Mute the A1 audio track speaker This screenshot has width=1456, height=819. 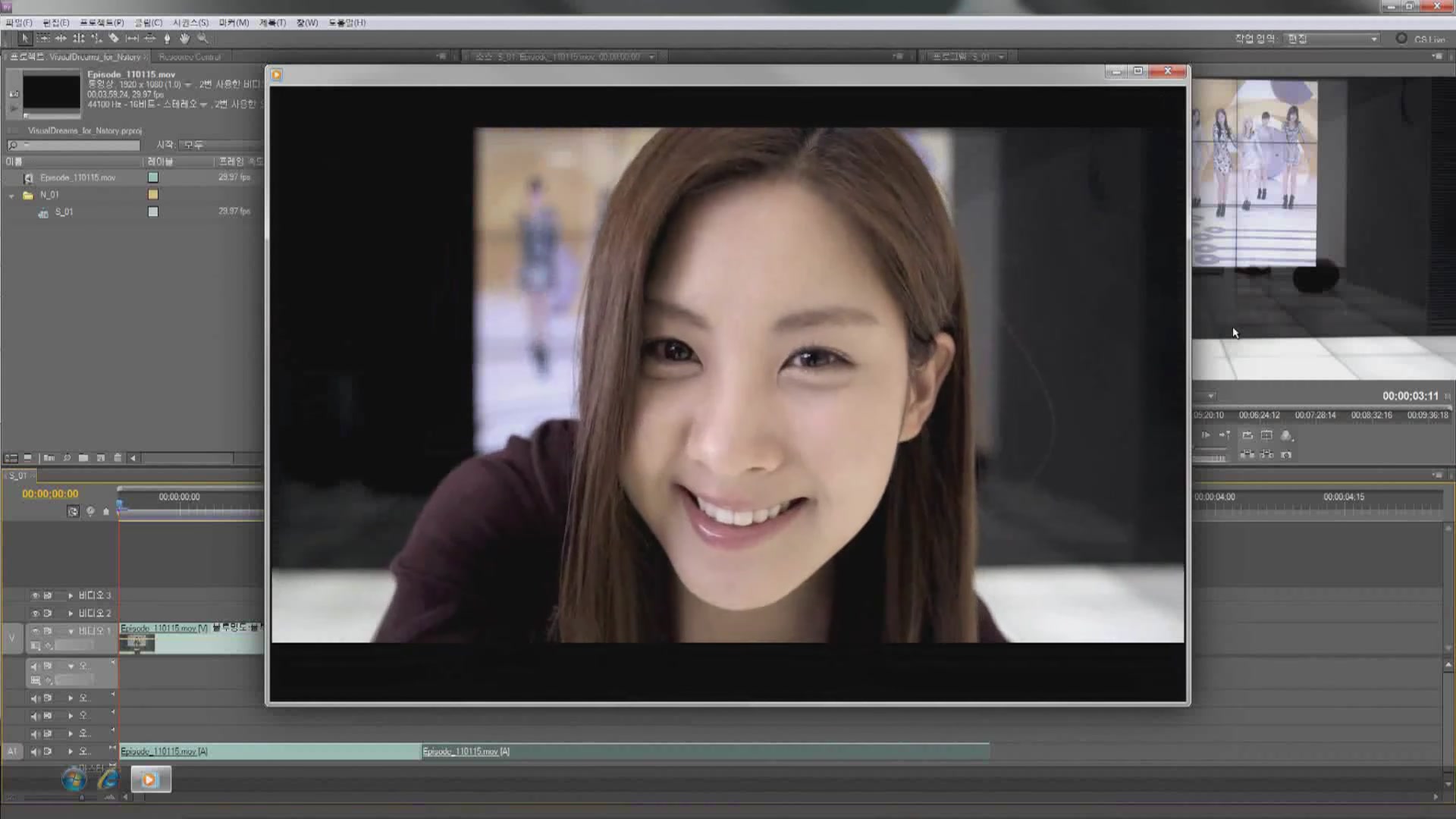coord(35,752)
